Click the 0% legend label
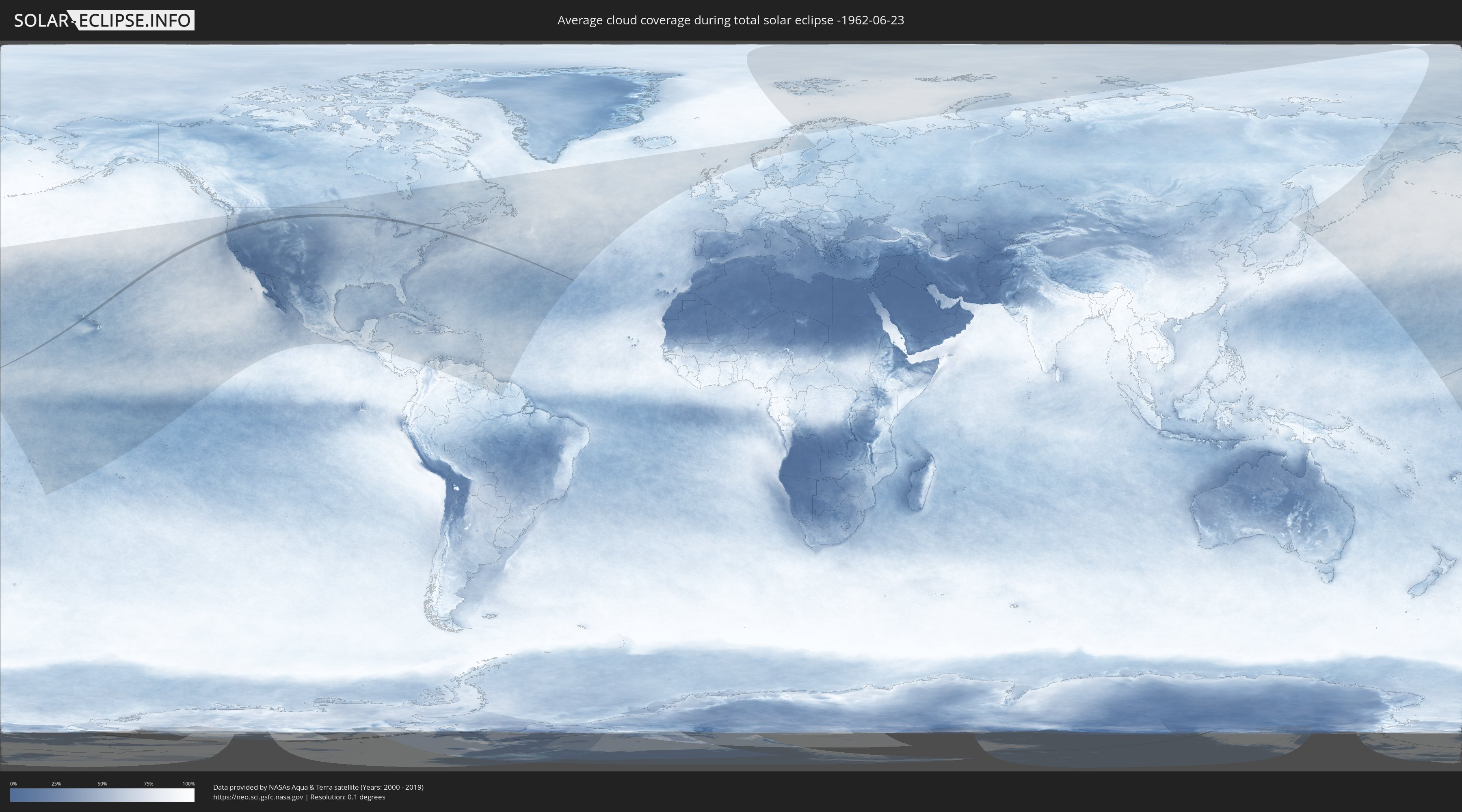1462x812 pixels. click(x=13, y=784)
